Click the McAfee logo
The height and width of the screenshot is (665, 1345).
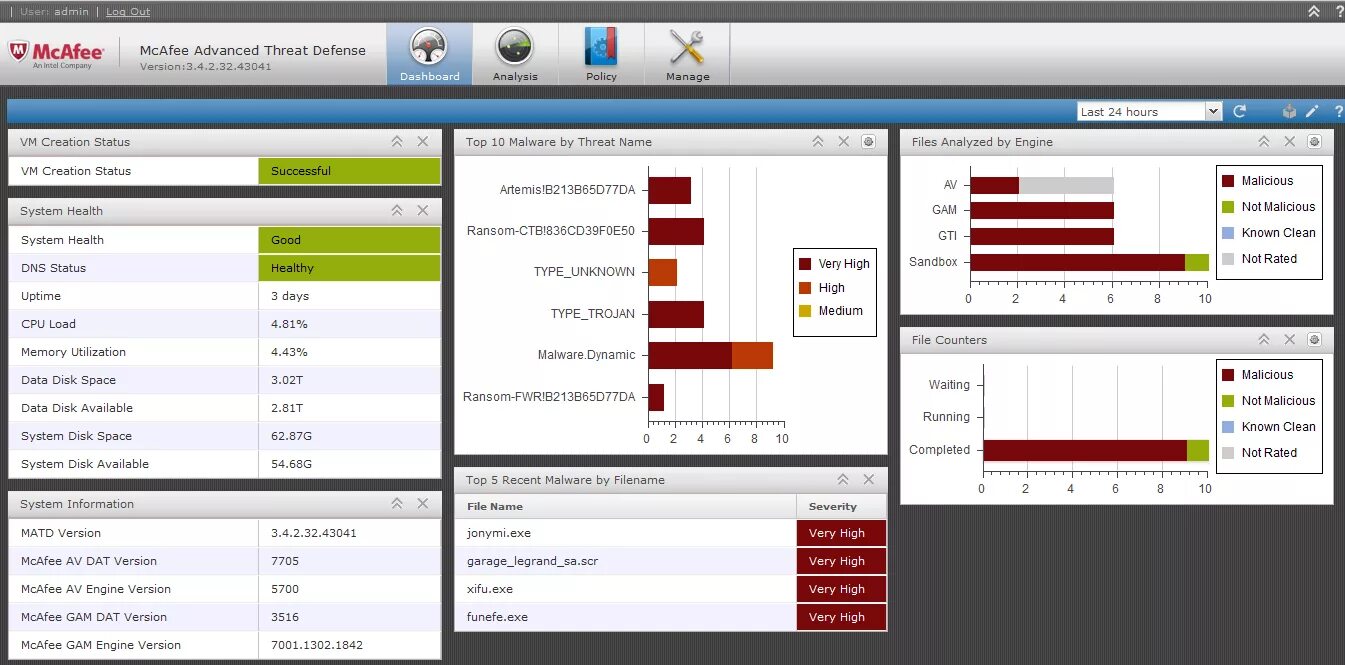coord(57,53)
